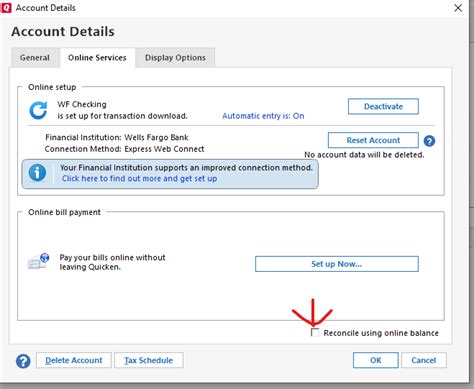Confirm with the OK button
The height and width of the screenshot is (389, 474).
(376, 360)
